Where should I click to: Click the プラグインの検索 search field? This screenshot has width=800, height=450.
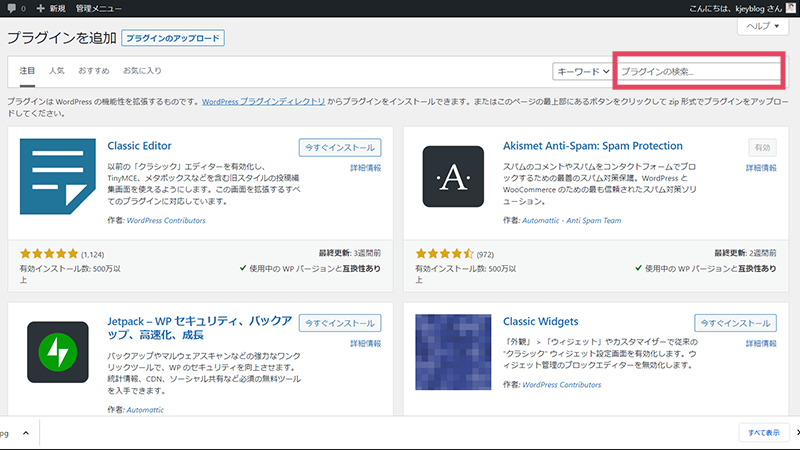tap(699, 71)
